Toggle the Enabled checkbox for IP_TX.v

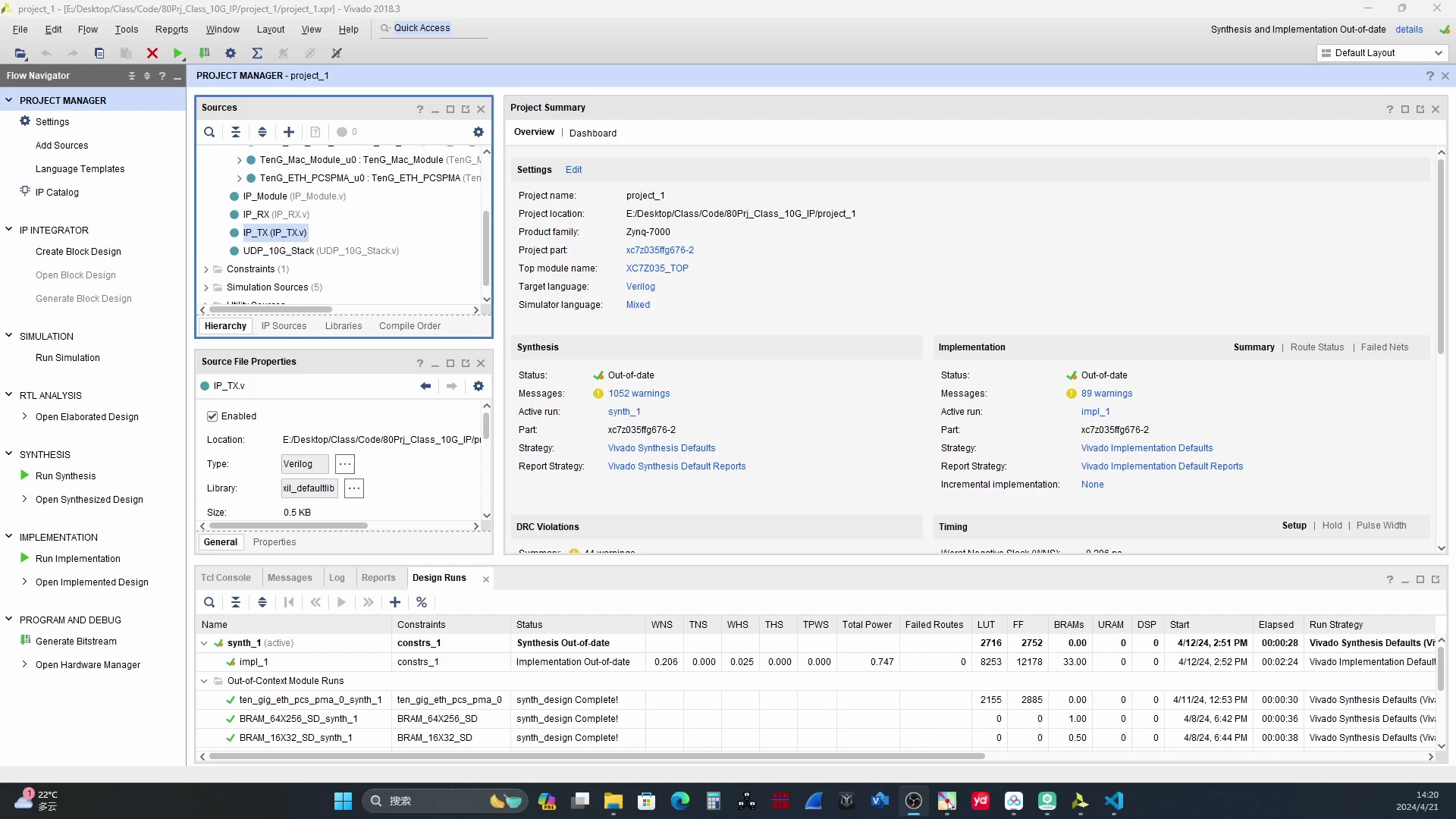click(212, 416)
